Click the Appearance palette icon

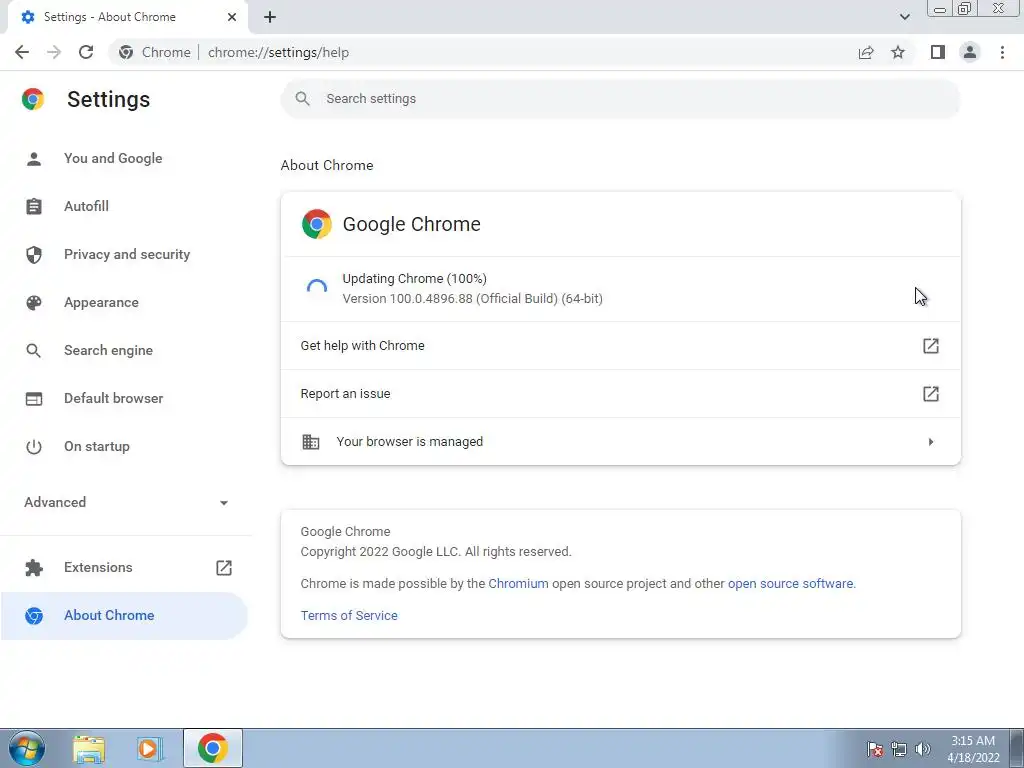tap(34, 302)
